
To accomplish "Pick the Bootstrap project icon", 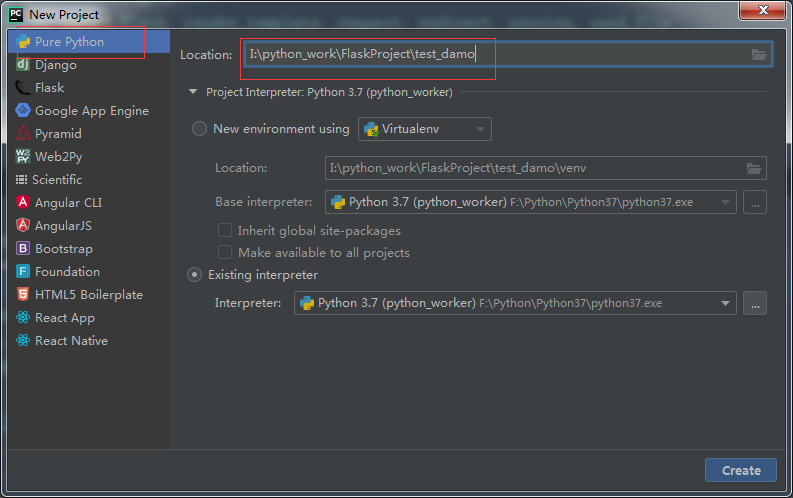I will 23,248.
